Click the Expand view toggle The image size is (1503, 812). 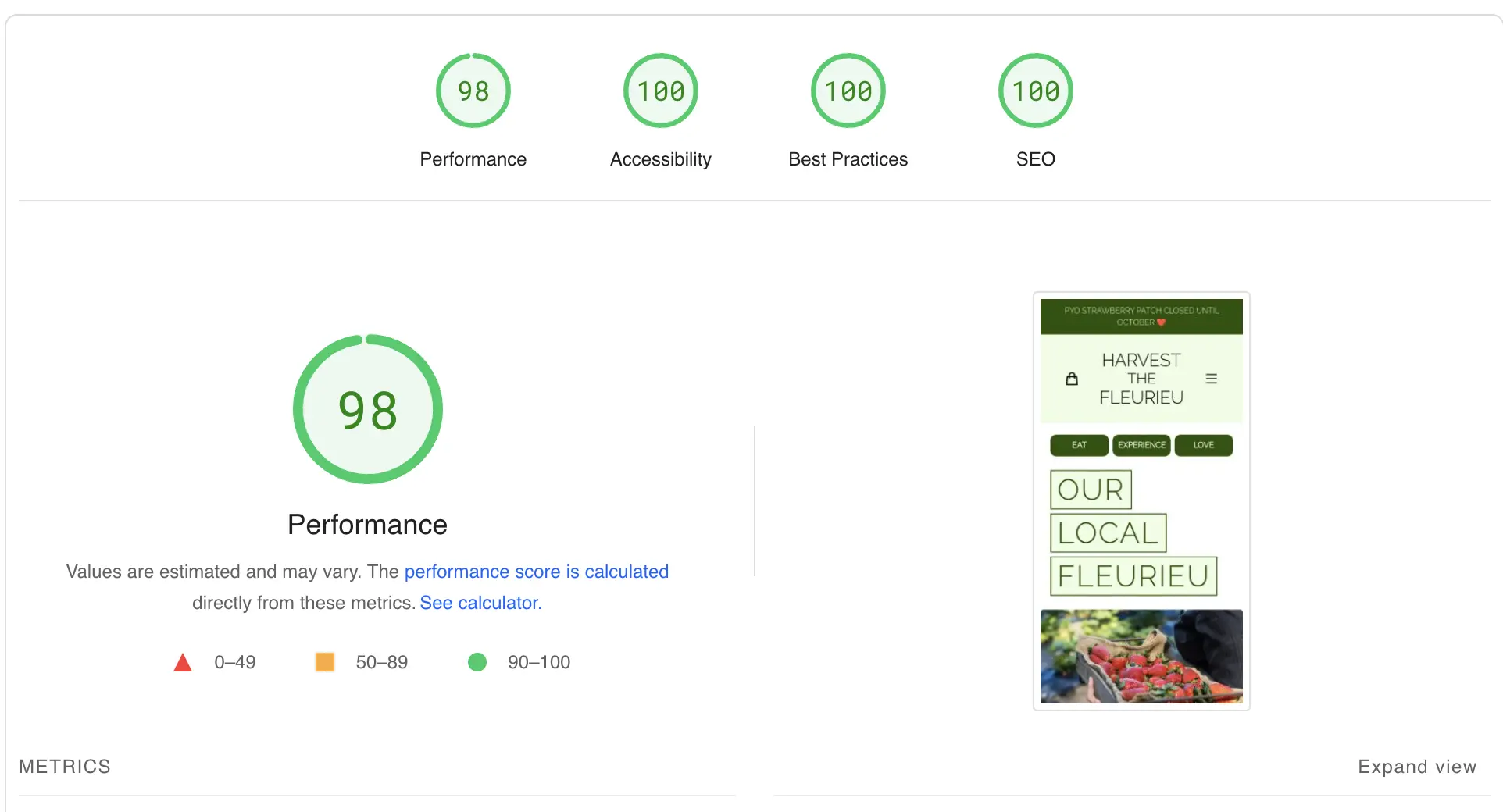coord(1417,767)
